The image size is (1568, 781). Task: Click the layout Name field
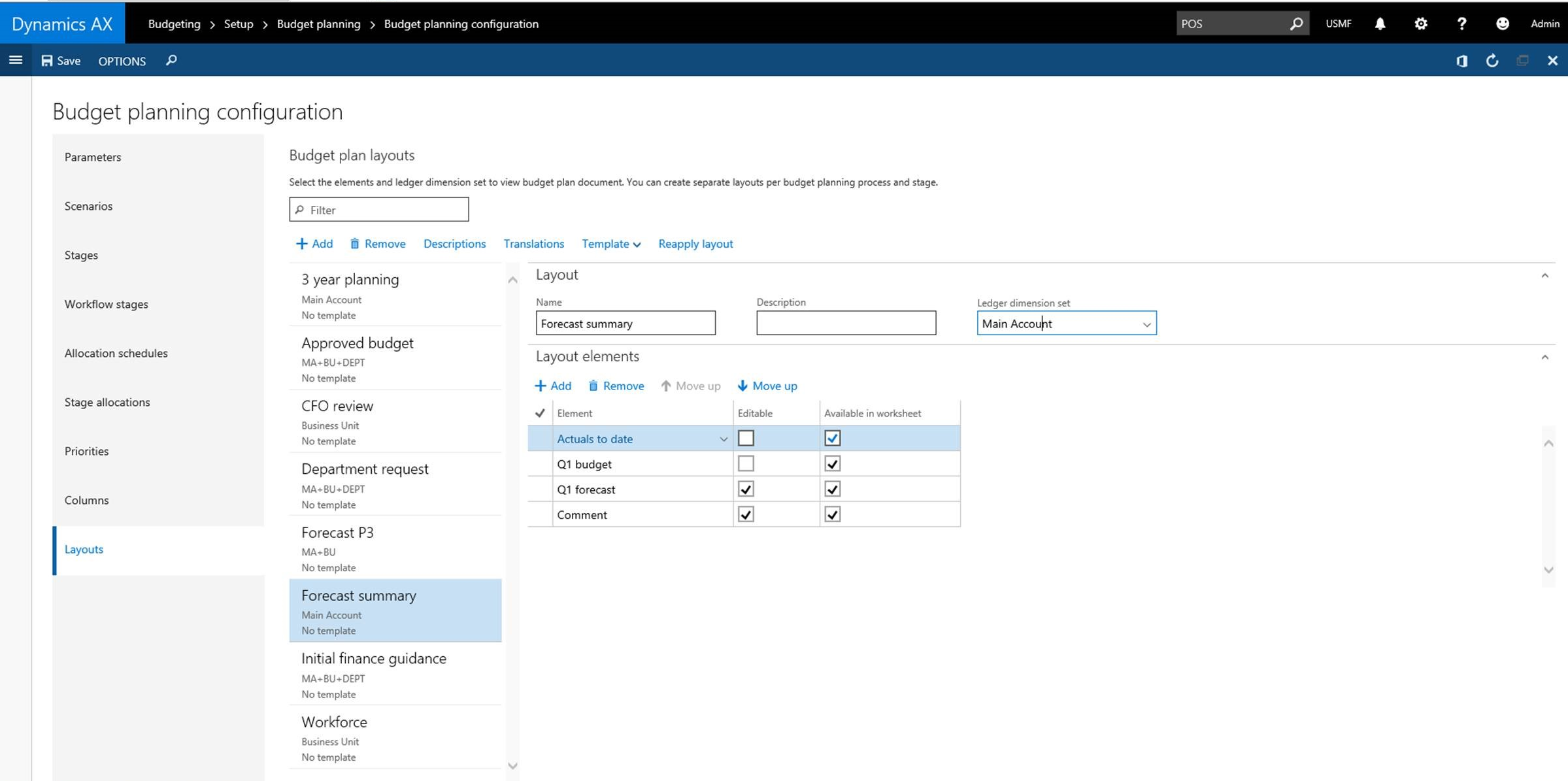[626, 324]
